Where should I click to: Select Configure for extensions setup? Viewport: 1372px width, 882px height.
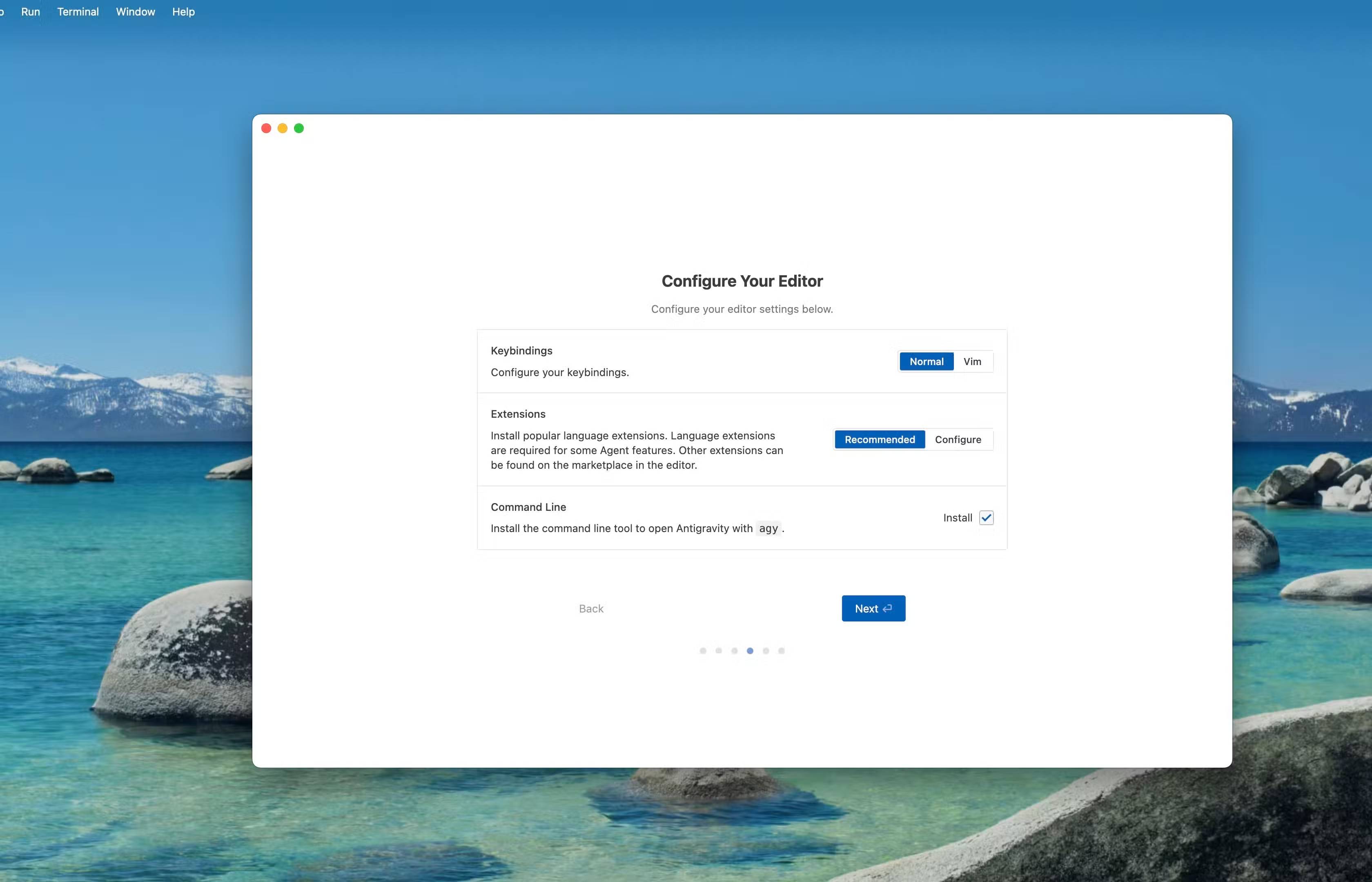pyautogui.click(x=958, y=439)
